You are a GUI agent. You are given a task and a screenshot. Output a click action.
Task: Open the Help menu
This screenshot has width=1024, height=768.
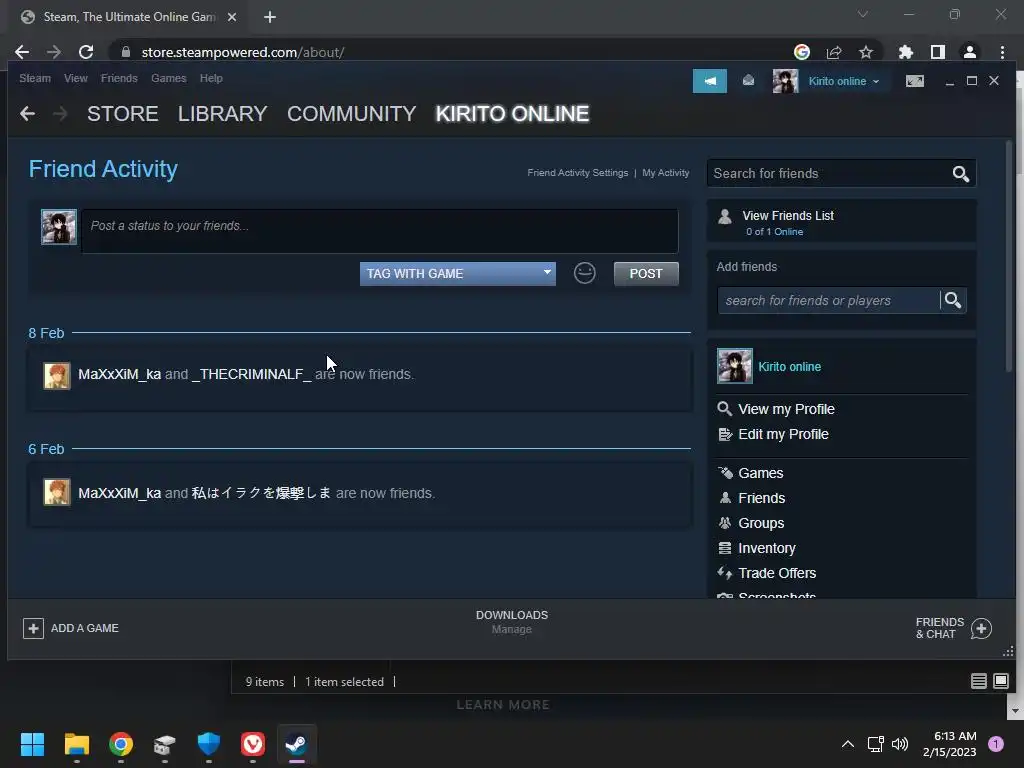click(211, 78)
